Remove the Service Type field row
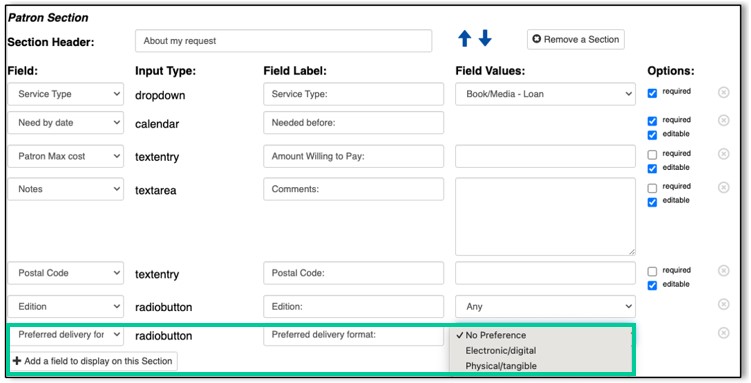Image resolution: width=751 pixels, height=383 pixels. click(x=724, y=92)
